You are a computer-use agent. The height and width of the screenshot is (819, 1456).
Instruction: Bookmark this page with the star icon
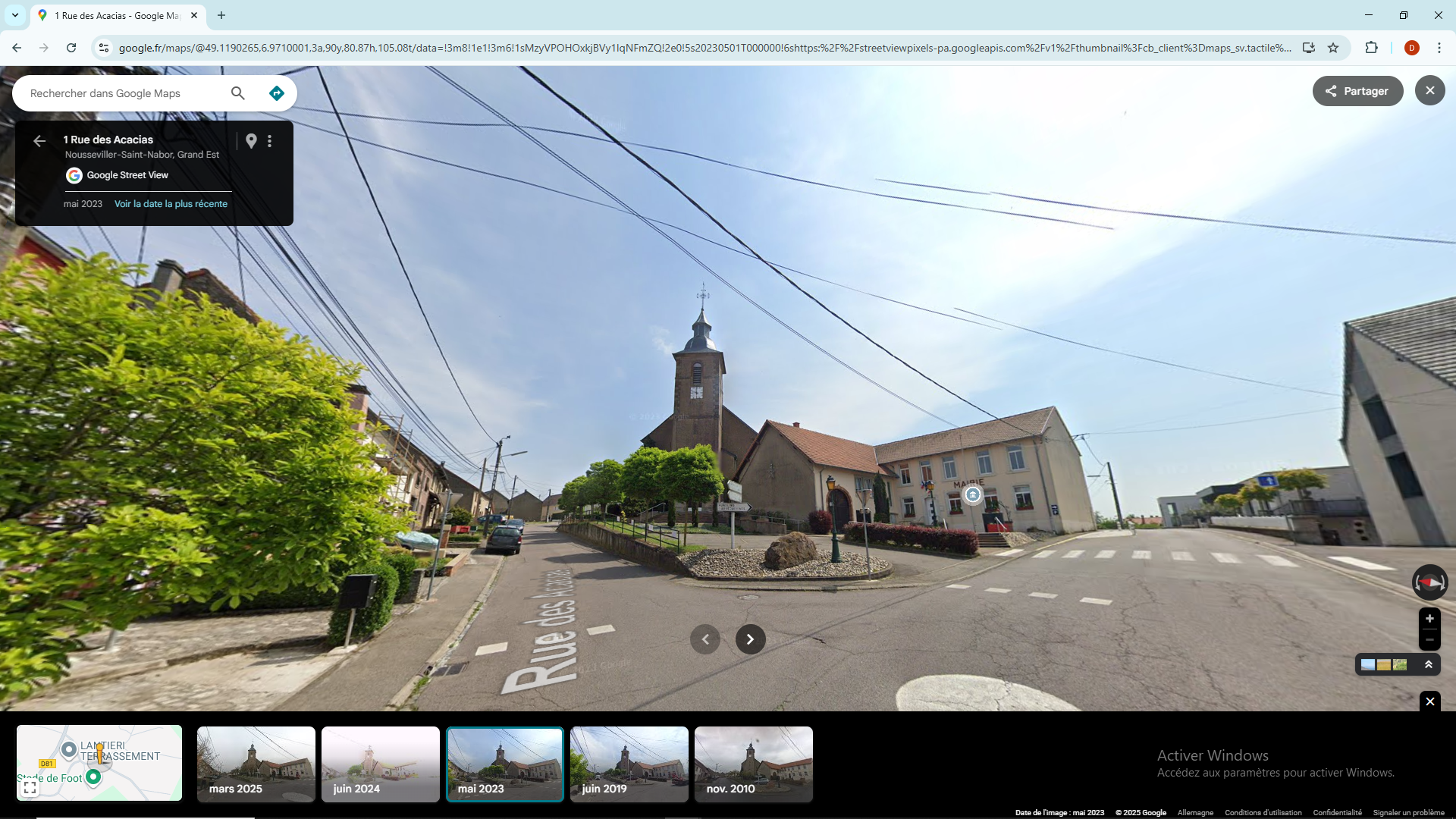(1333, 48)
